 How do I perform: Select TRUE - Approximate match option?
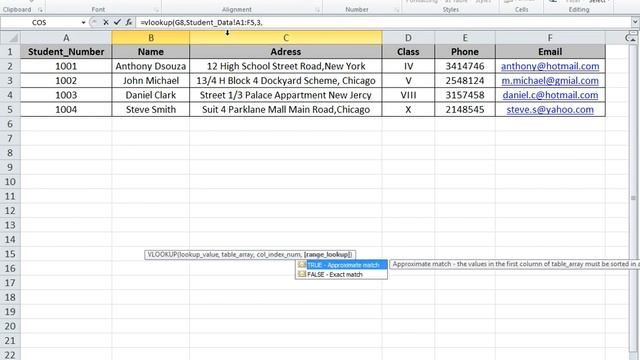341,265
